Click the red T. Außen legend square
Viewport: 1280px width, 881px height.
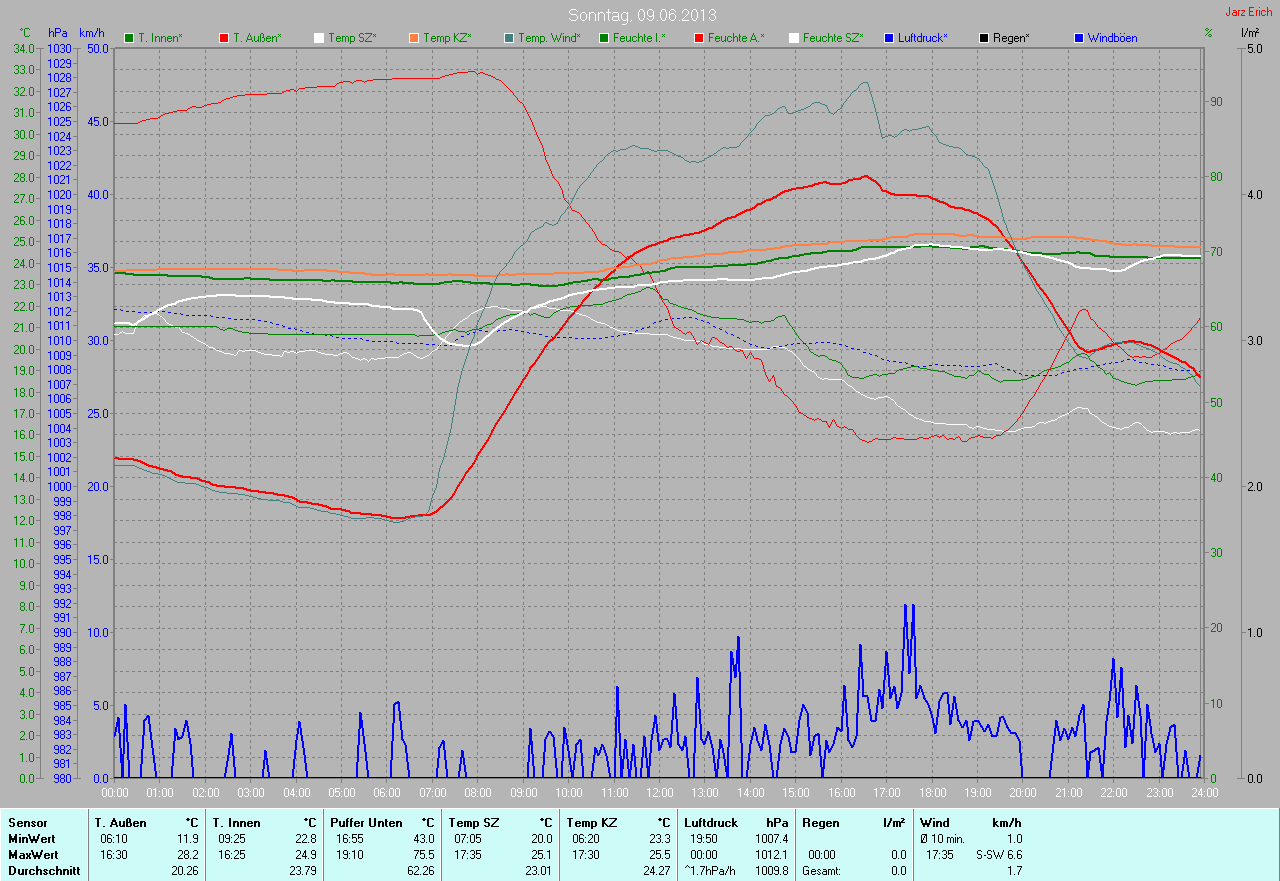point(224,38)
